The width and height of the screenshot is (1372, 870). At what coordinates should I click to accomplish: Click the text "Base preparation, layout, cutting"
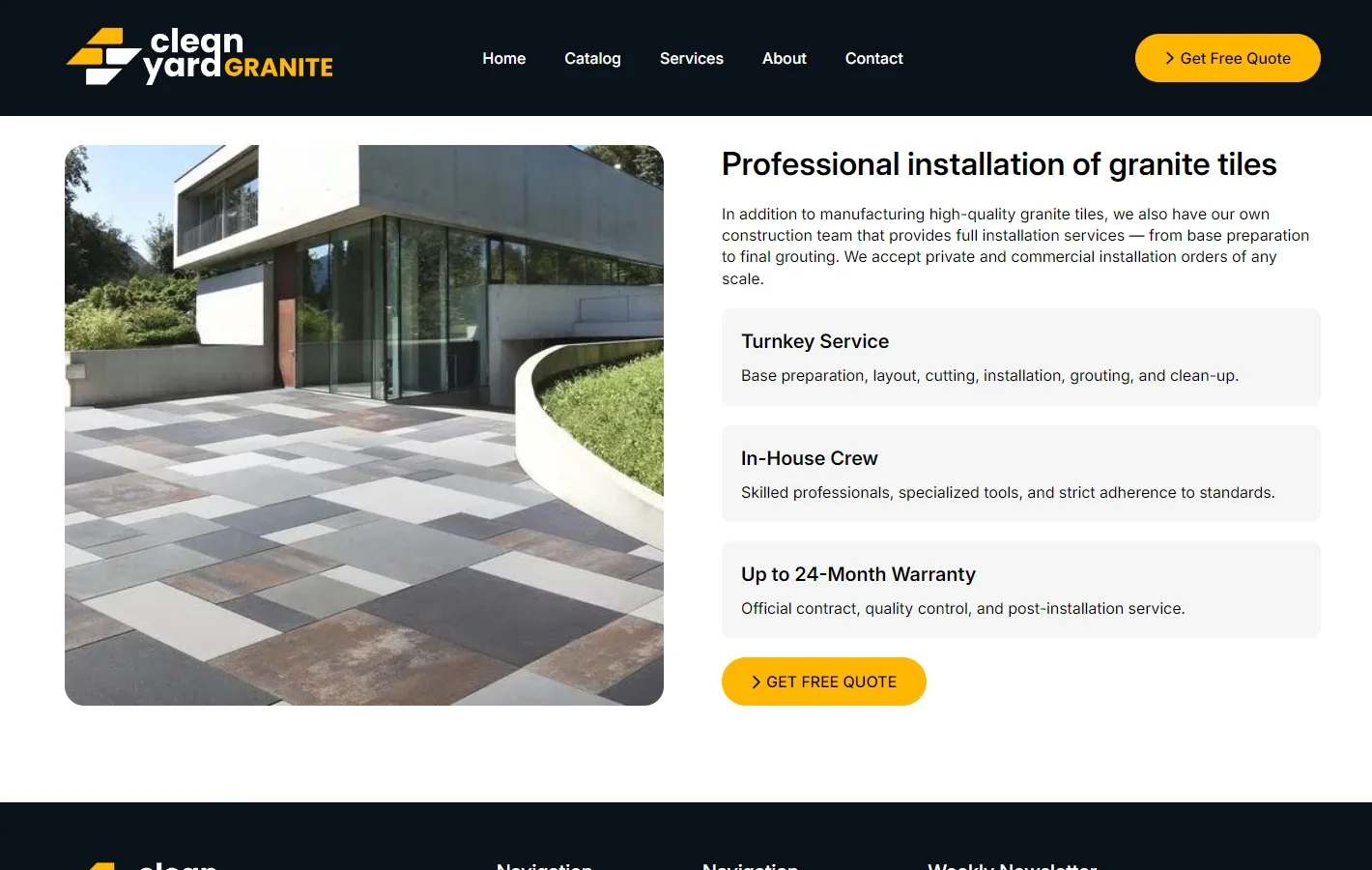(989, 375)
